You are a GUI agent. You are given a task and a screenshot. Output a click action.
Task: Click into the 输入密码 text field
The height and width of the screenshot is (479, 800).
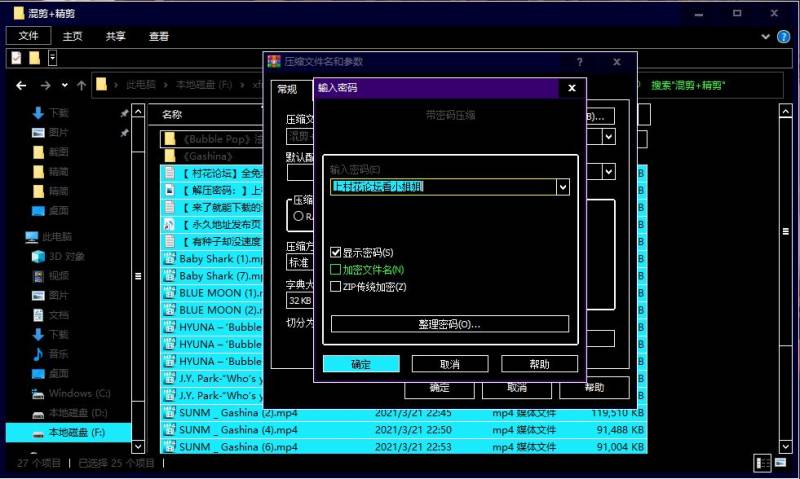[442, 187]
